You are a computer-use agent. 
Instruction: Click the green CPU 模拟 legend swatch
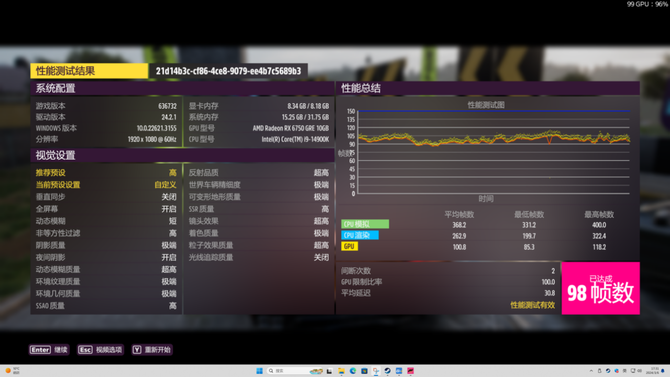pos(365,224)
